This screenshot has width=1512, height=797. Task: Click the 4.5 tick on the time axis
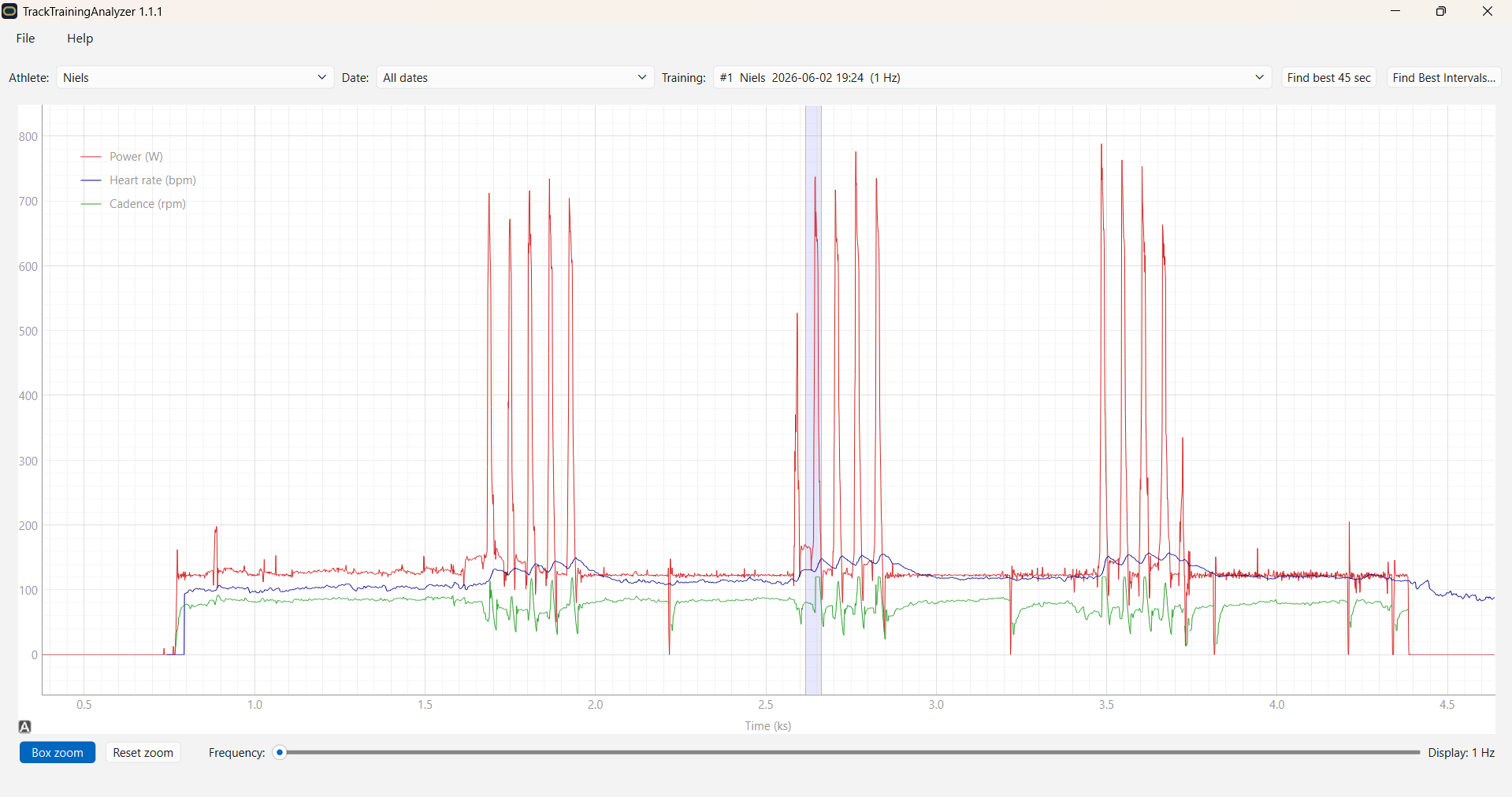(1447, 705)
